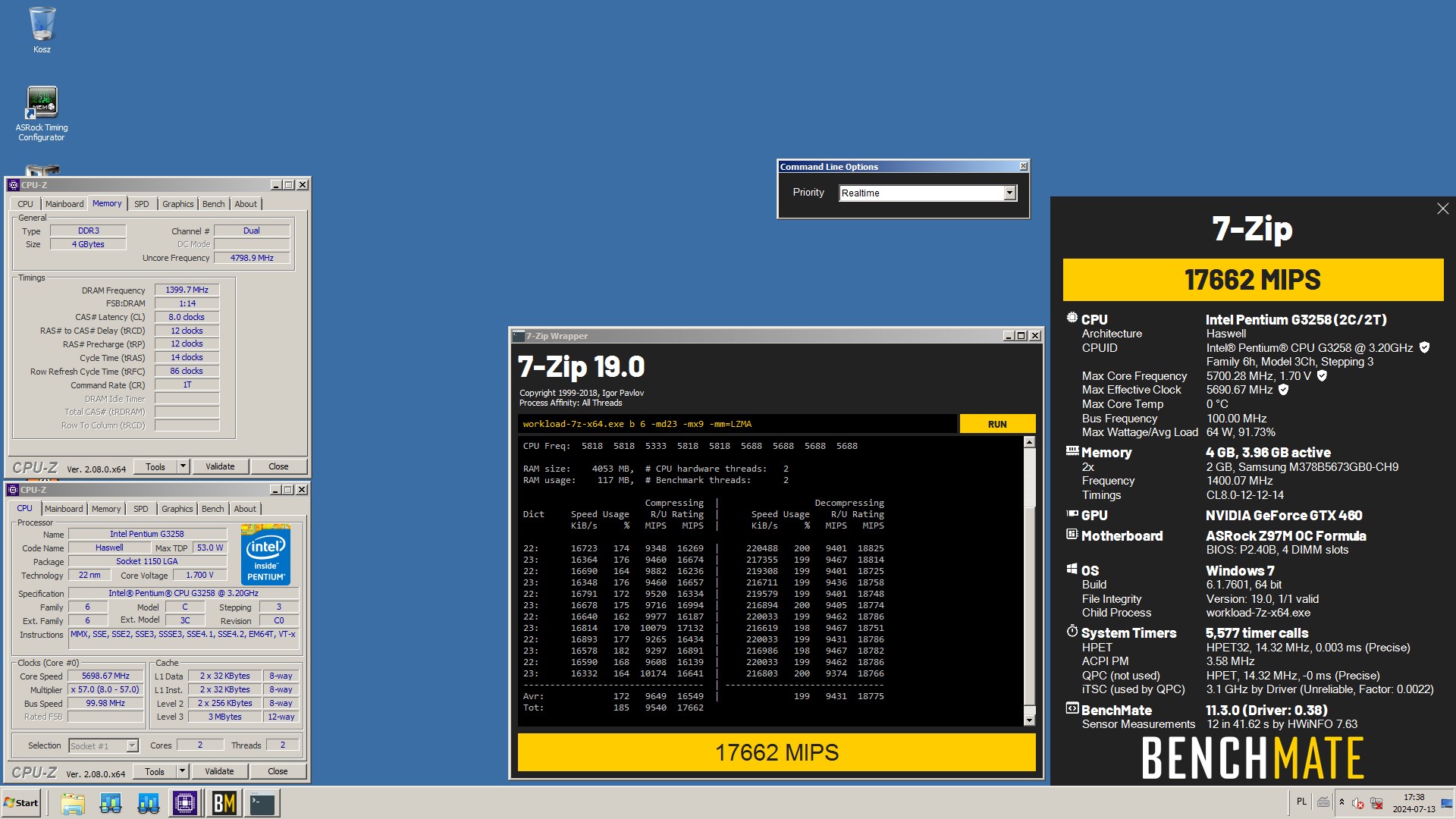1456x819 pixels.
Task: Click the Core Voltage value 1.700 V
Action: click(199, 575)
